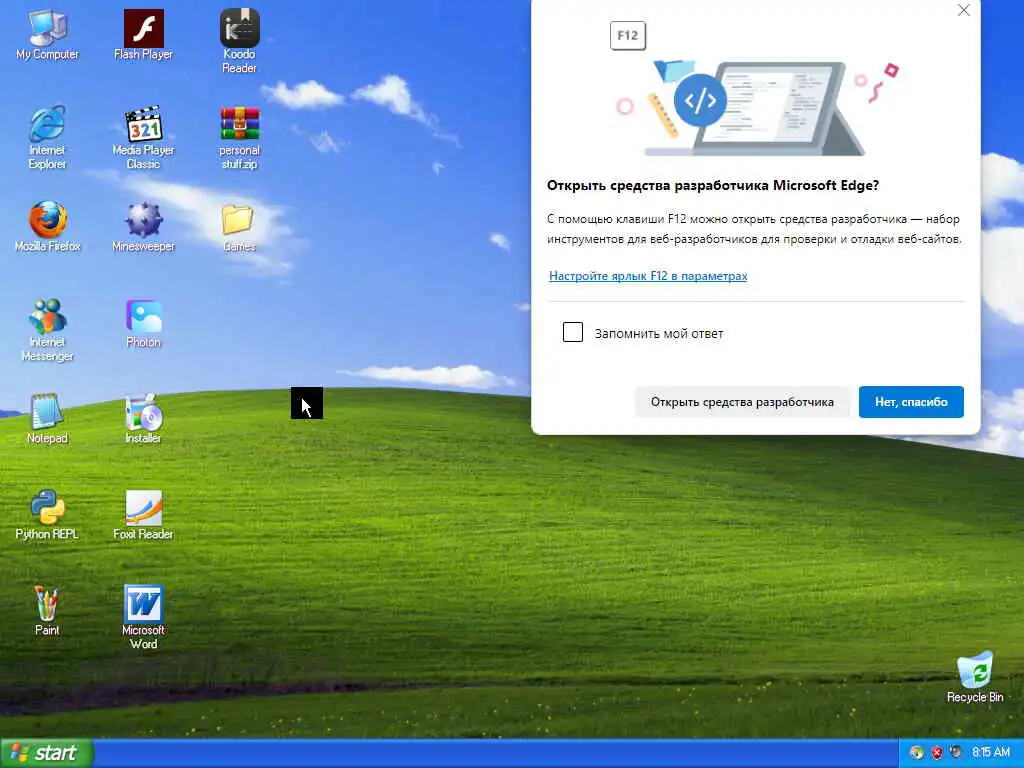Open Minesweeper game icon
1024x768 pixels.
pos(143,227)
